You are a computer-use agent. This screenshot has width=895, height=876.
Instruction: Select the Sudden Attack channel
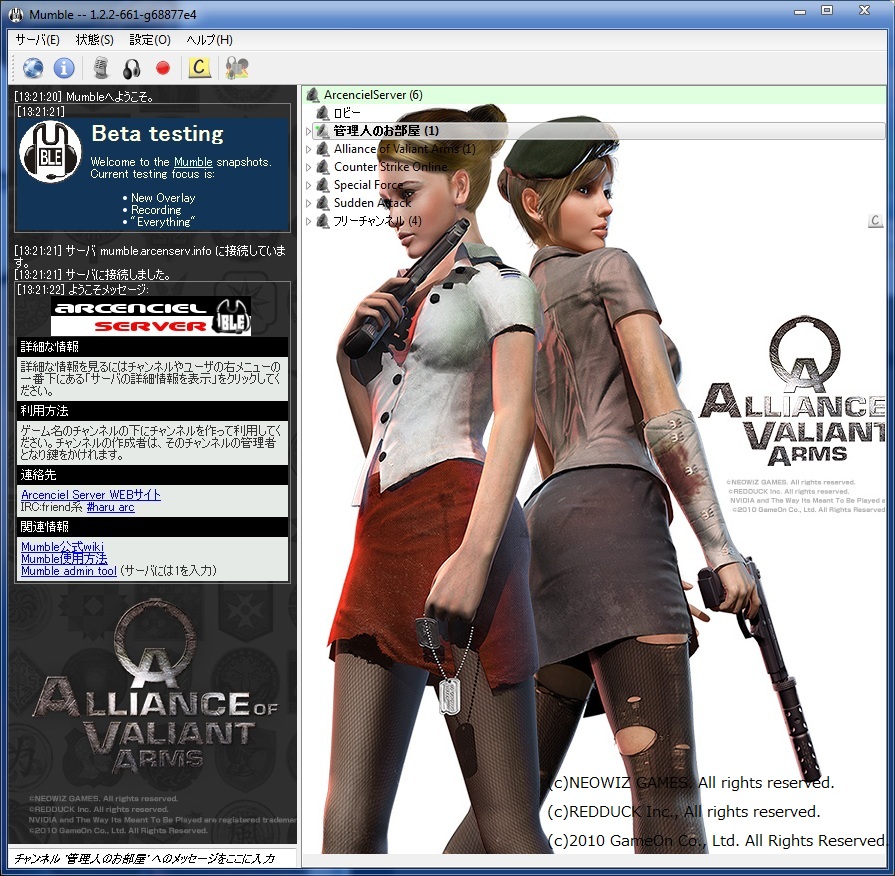tap(372, 203)
